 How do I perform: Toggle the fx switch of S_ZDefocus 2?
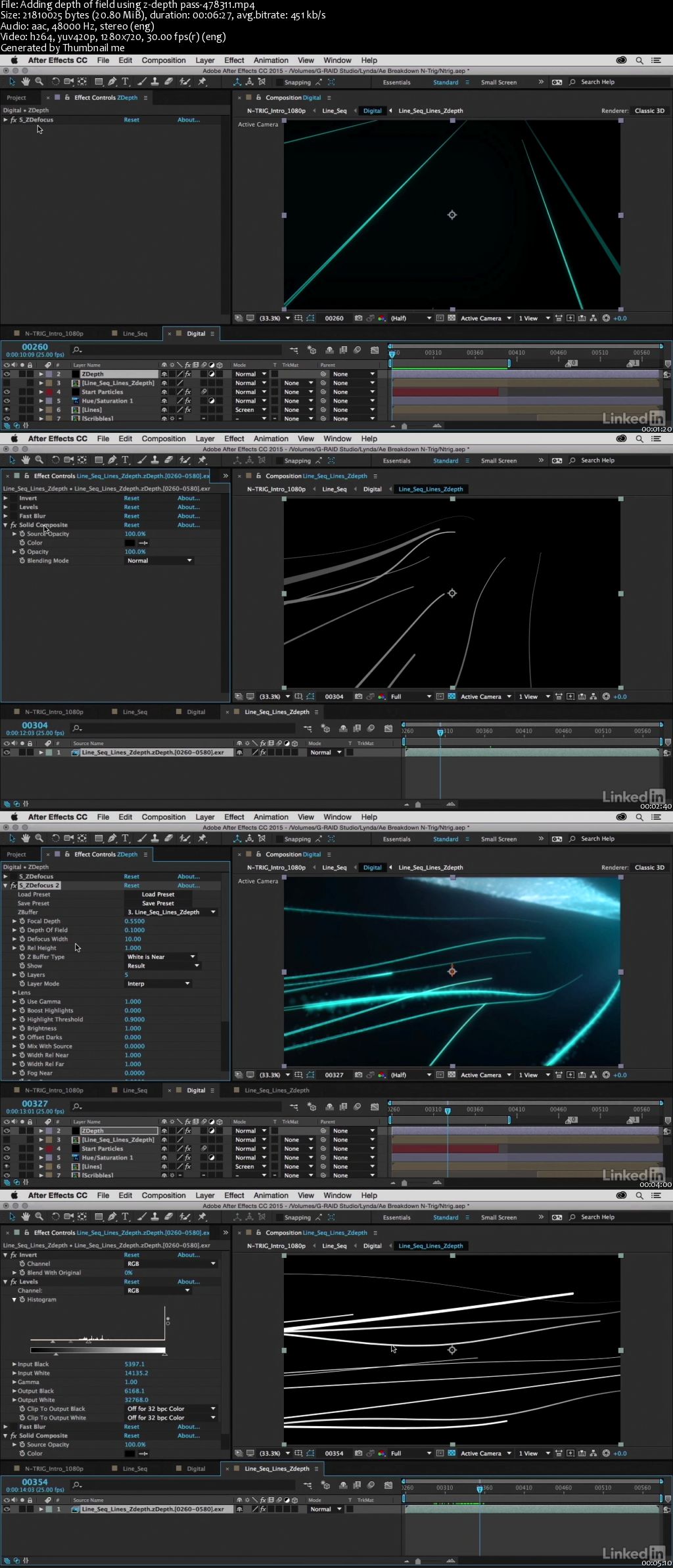13,885
